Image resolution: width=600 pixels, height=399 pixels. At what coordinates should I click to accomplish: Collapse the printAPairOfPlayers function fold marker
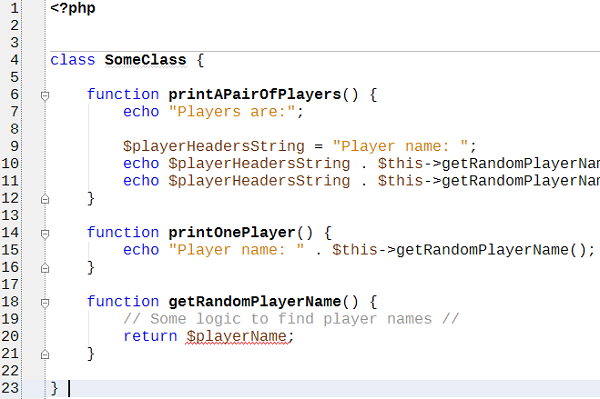[x=45, y=95]
